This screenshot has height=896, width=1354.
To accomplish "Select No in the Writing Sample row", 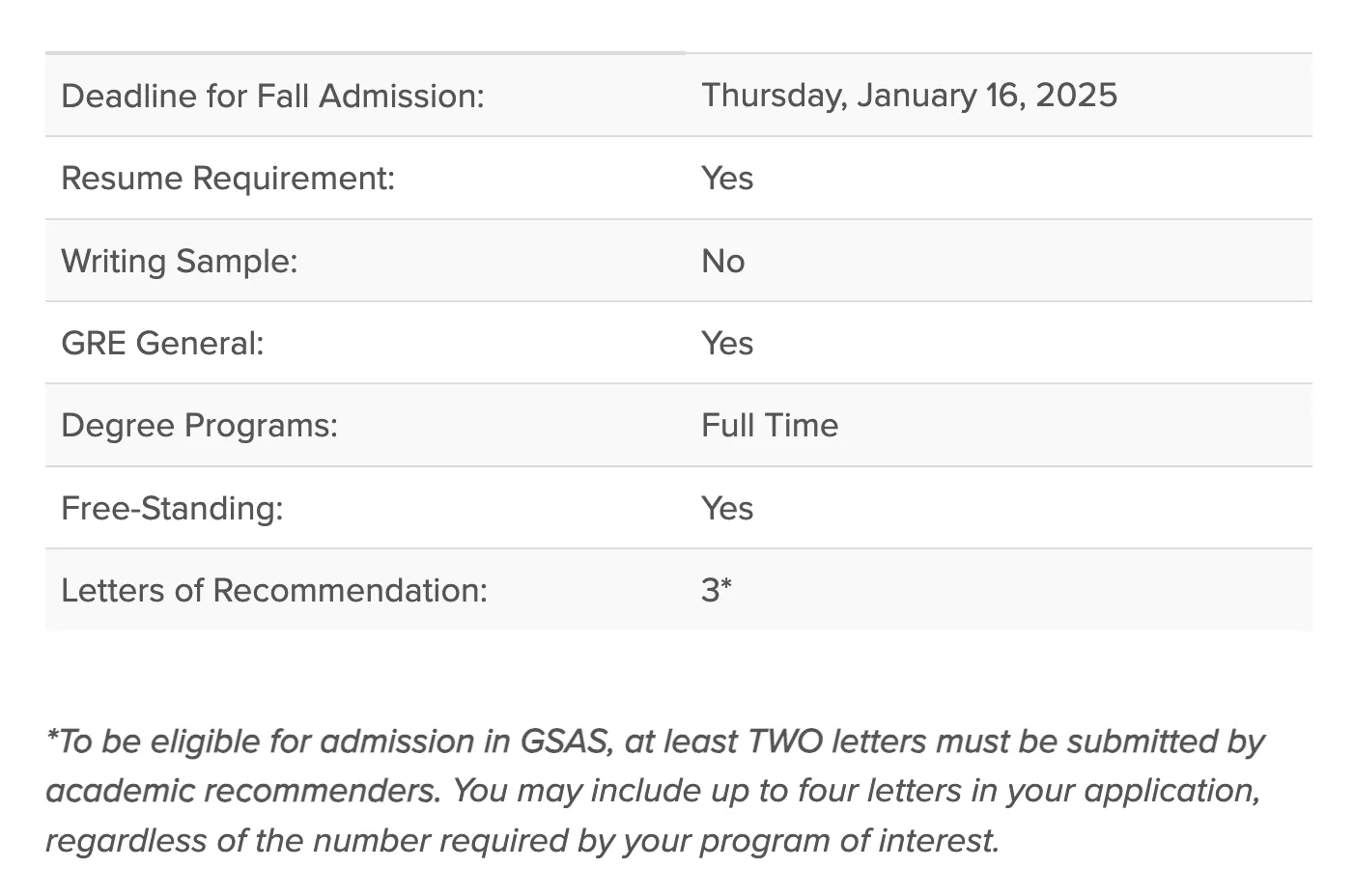I will (x=723, y=261).
